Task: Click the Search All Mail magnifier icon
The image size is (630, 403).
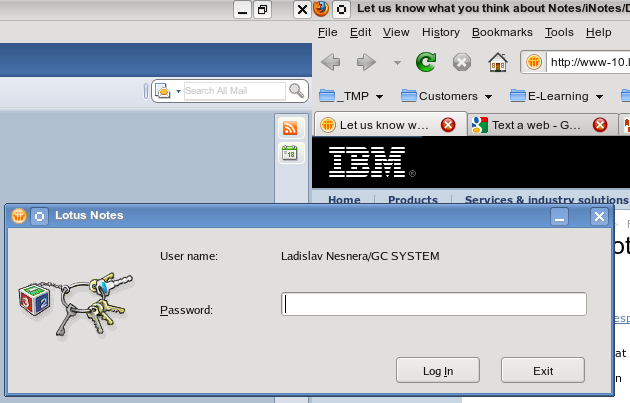Action: (296, 91)
